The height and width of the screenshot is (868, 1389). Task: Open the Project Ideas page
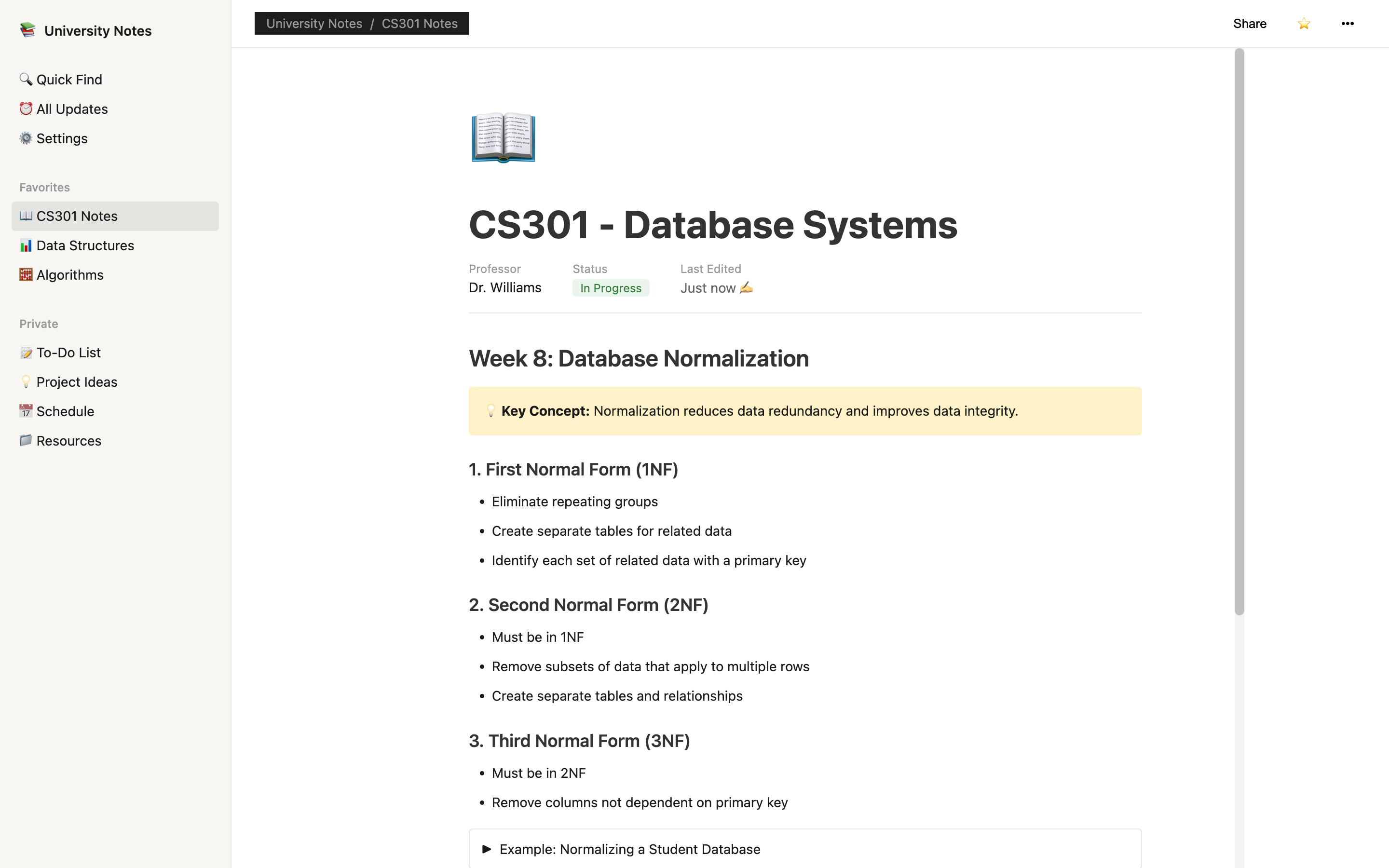[76, 382]
